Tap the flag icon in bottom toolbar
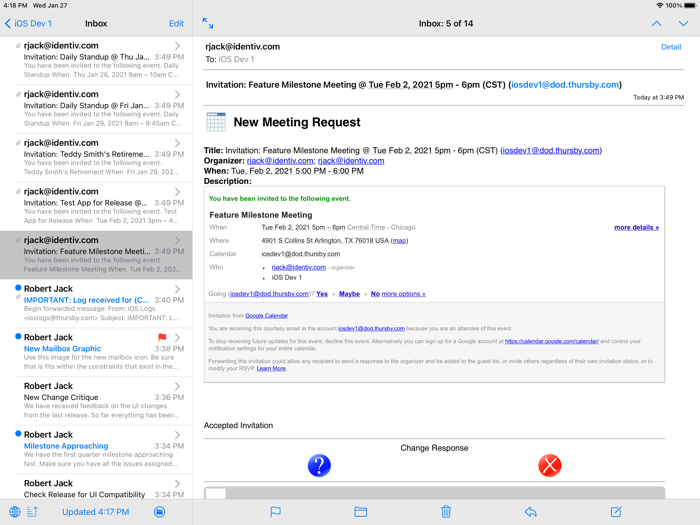Image resolution: width=700 pixels, height=525 pixels. click(275, 511)
